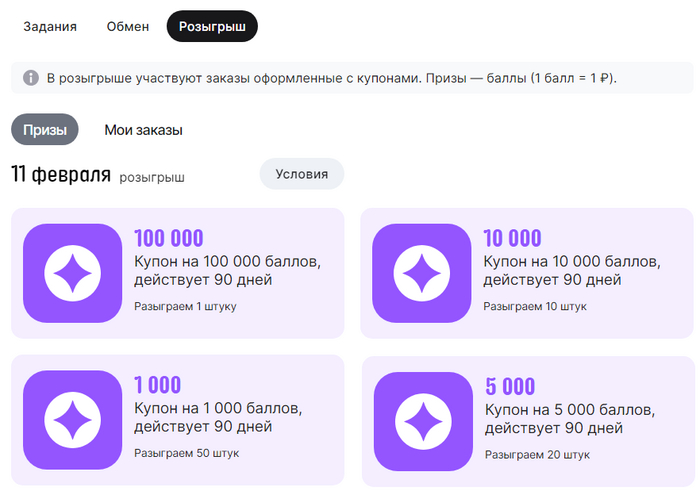Click the purple 1 000 prize heading
The width and height of the screenshot is (700, 491).
[158, 385]
